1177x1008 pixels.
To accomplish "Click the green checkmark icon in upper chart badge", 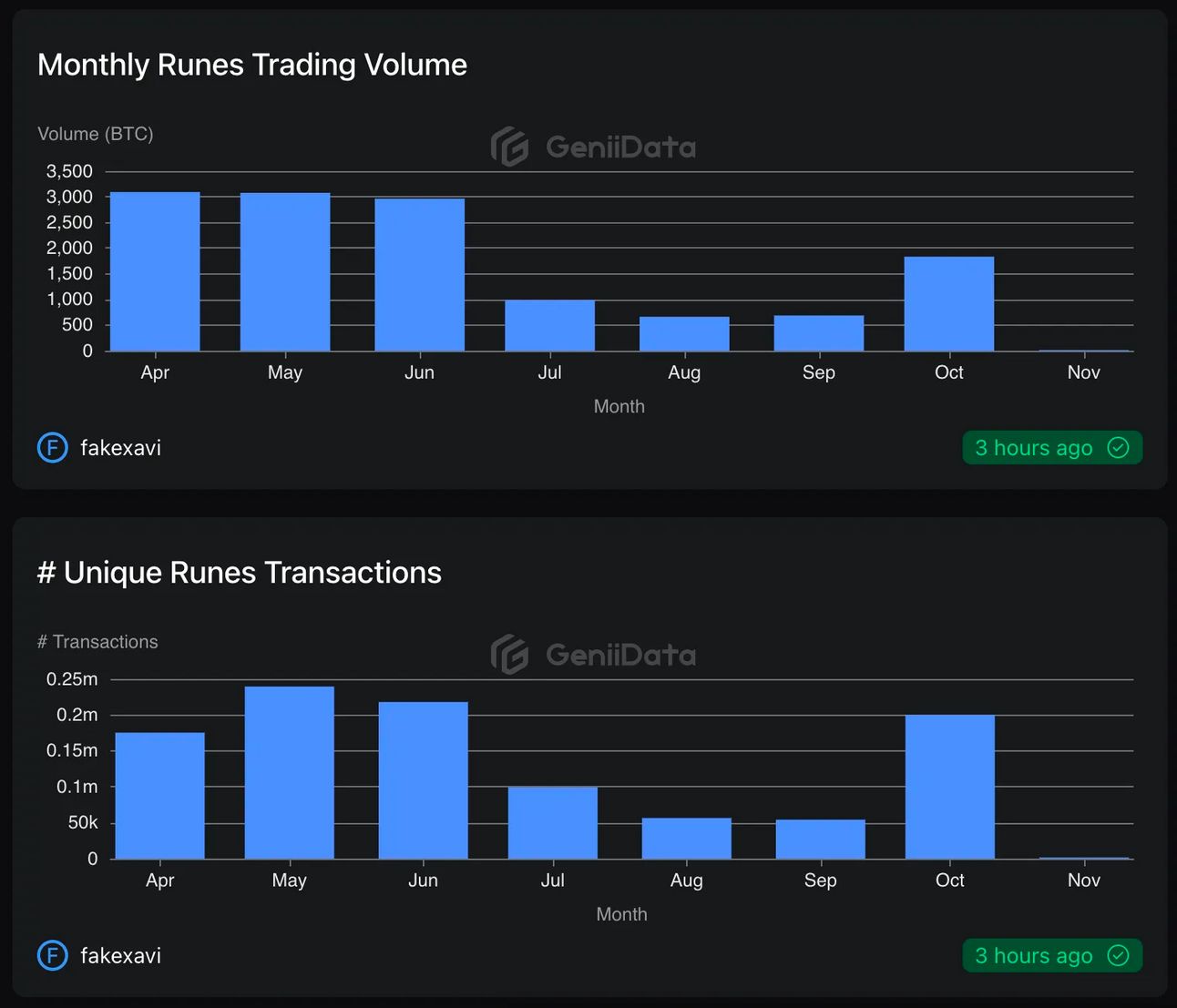I will [x=1118, y=447].
